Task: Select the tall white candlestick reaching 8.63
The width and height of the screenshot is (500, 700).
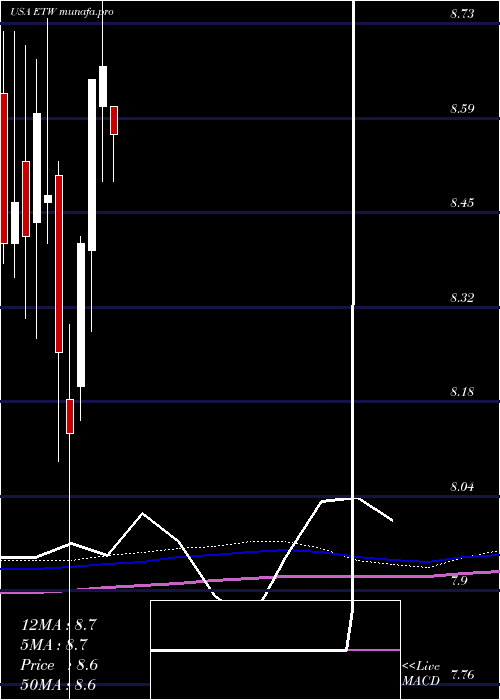Action: 92,165
